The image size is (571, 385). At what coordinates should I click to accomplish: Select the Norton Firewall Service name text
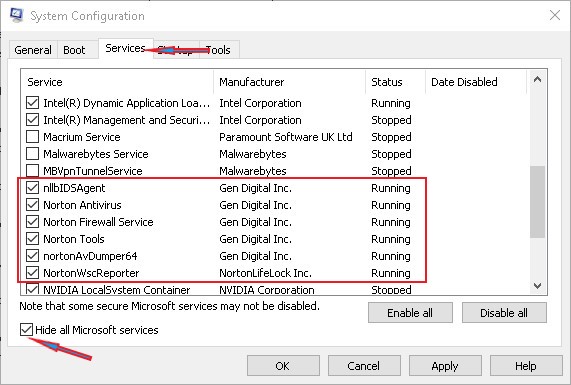tap(98, 222)
